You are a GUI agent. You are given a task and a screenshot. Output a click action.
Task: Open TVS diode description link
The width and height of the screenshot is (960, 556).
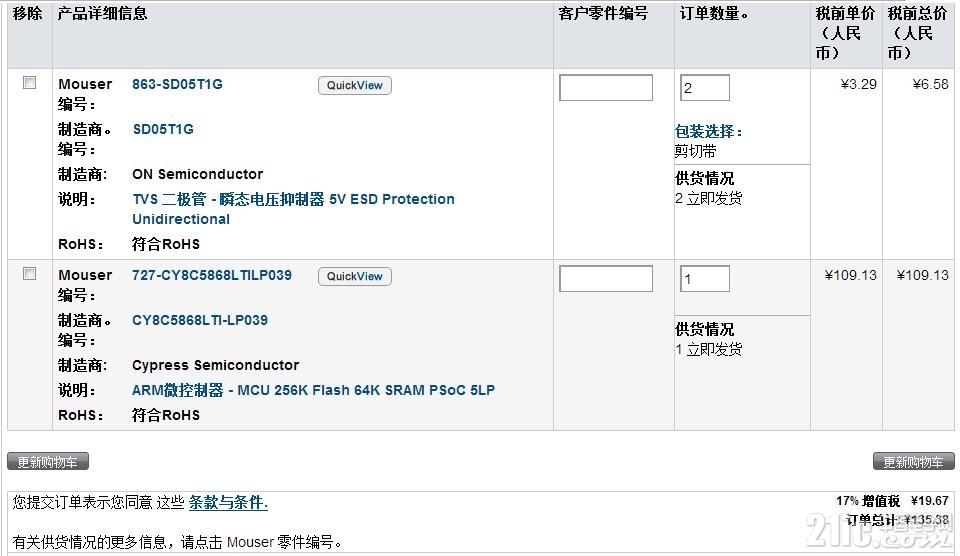tap(293, 209)
